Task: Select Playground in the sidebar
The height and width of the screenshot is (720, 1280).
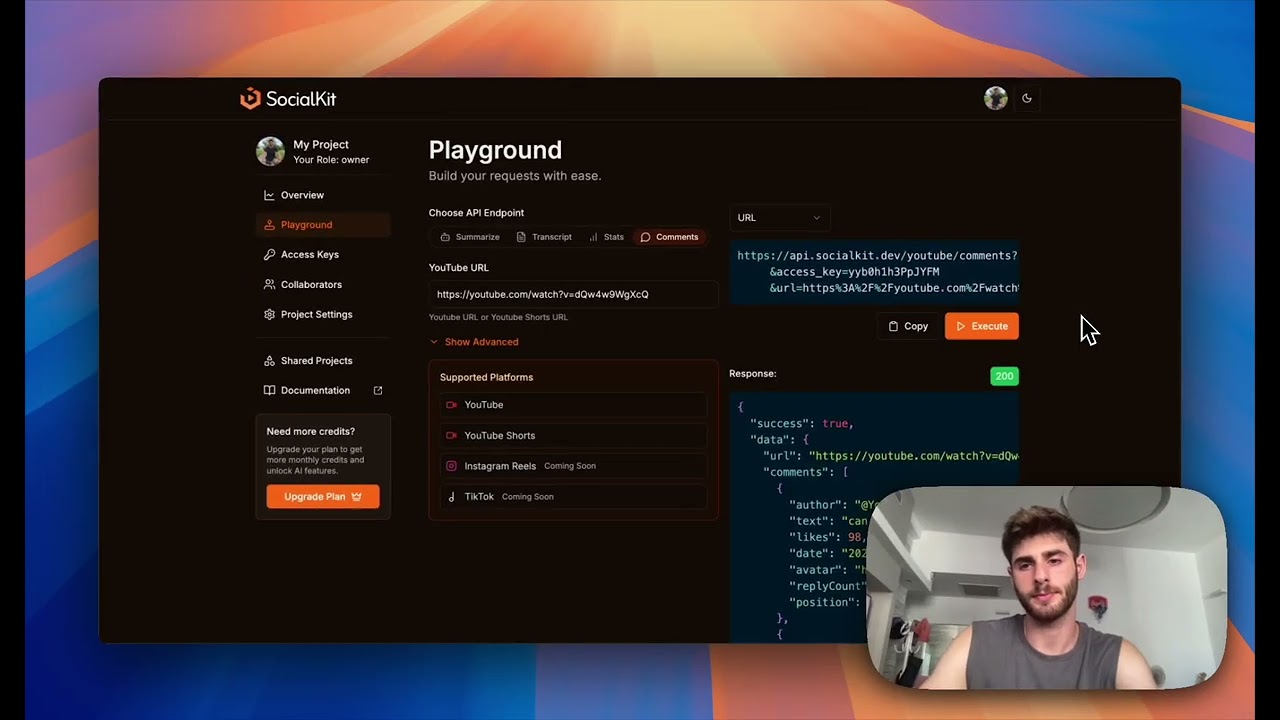Action: coord(323,225)
